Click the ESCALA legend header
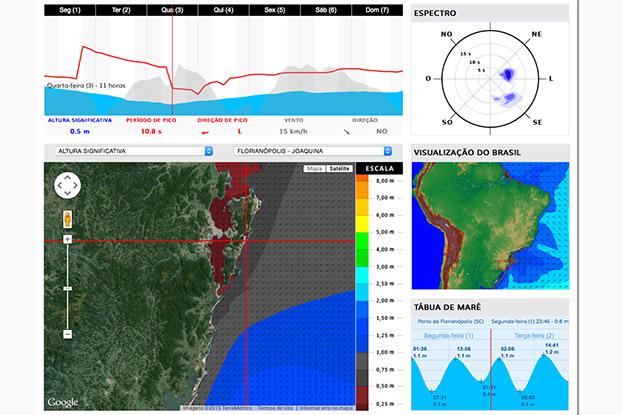 click(379, 169)
